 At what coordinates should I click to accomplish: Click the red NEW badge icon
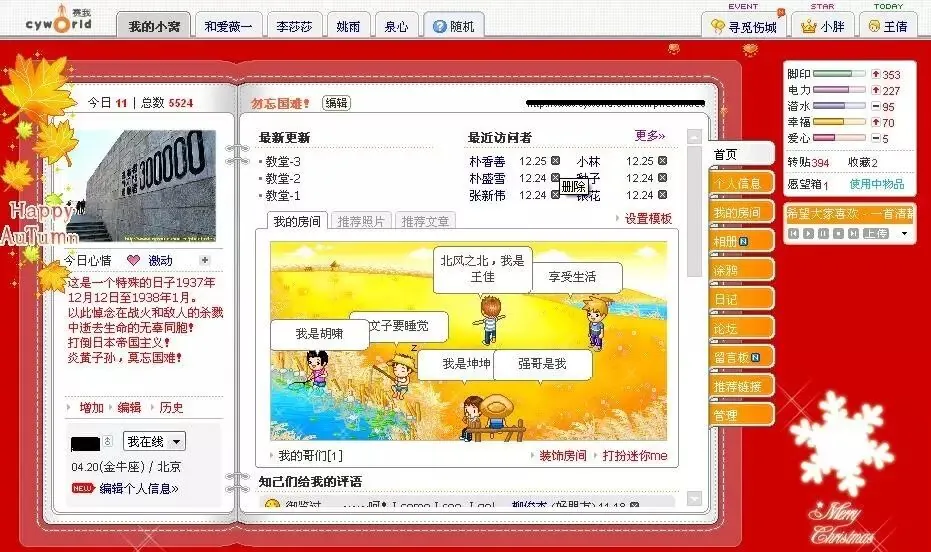click(83, 488)
